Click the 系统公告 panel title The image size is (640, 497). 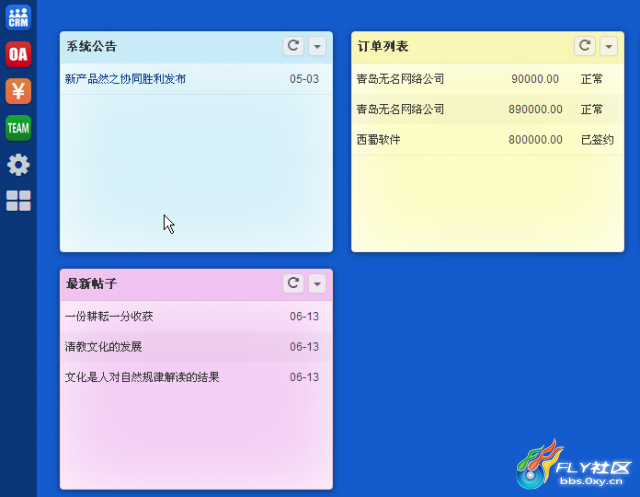(x=91, y=46)
